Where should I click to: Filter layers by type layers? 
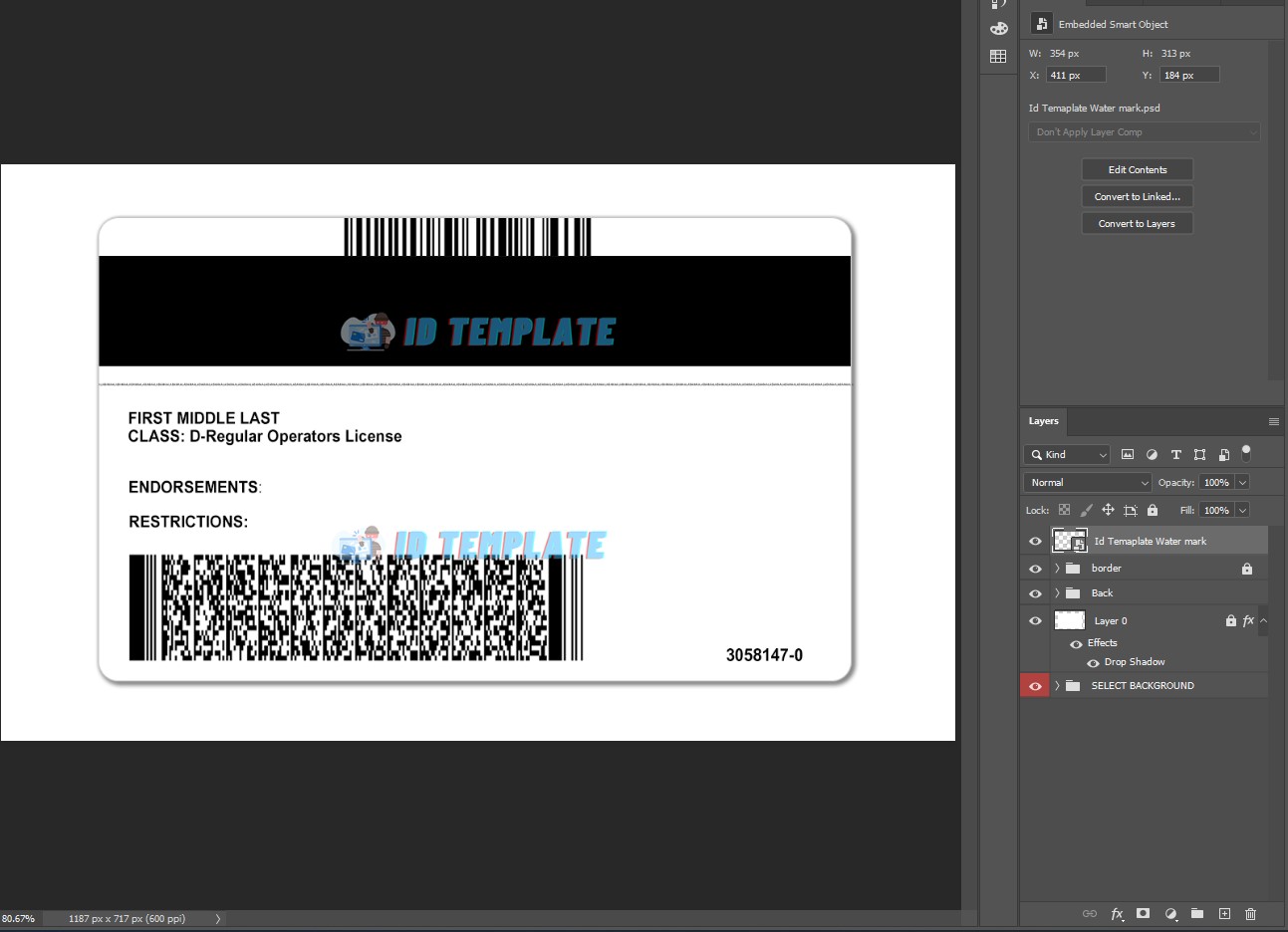pyautogui.click(x=1175, y=454)
